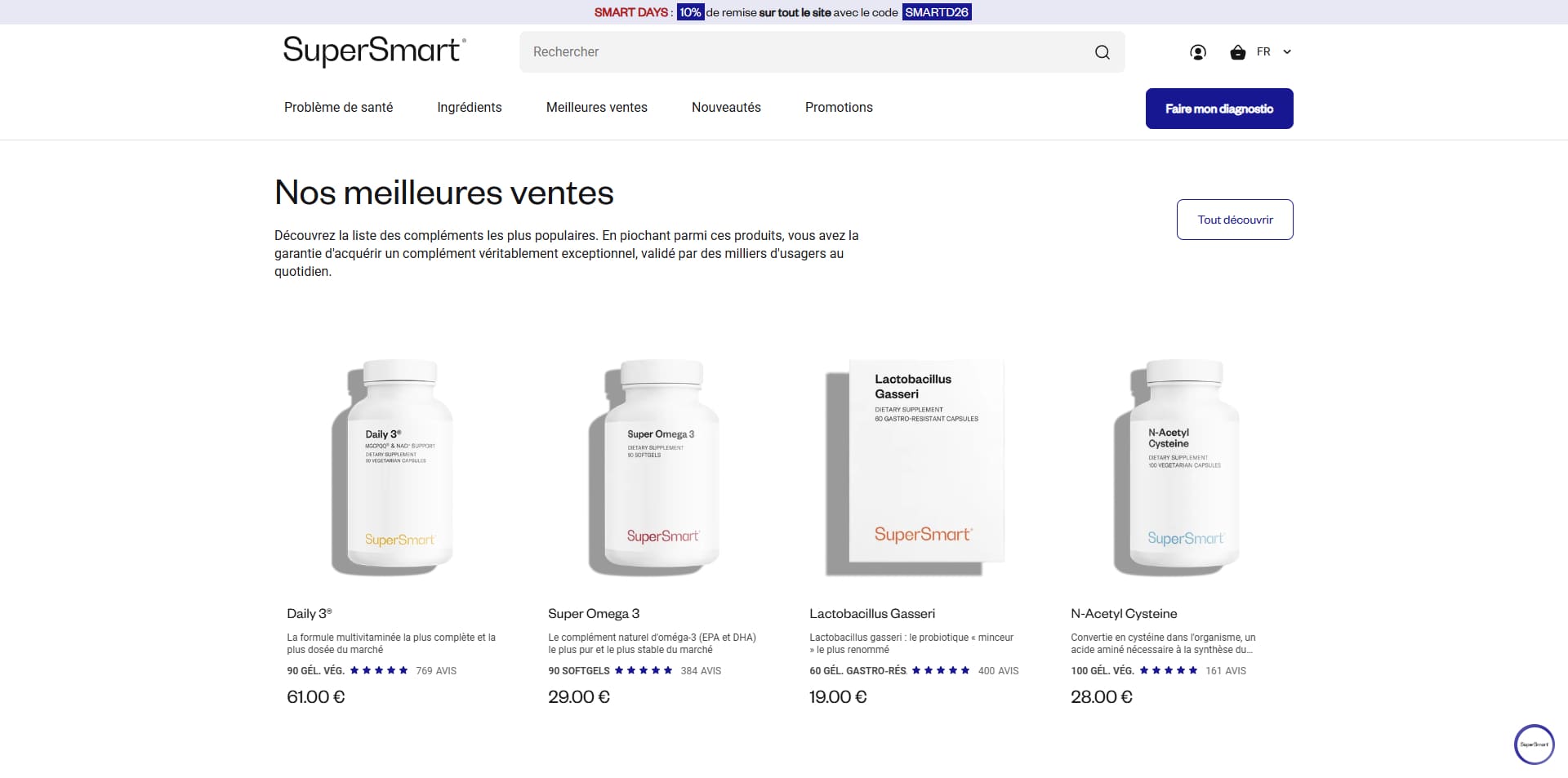Open the SuperSmart chat bubble widget
This screenshot has width=1568, height=778.
(x=1535, y=745)
